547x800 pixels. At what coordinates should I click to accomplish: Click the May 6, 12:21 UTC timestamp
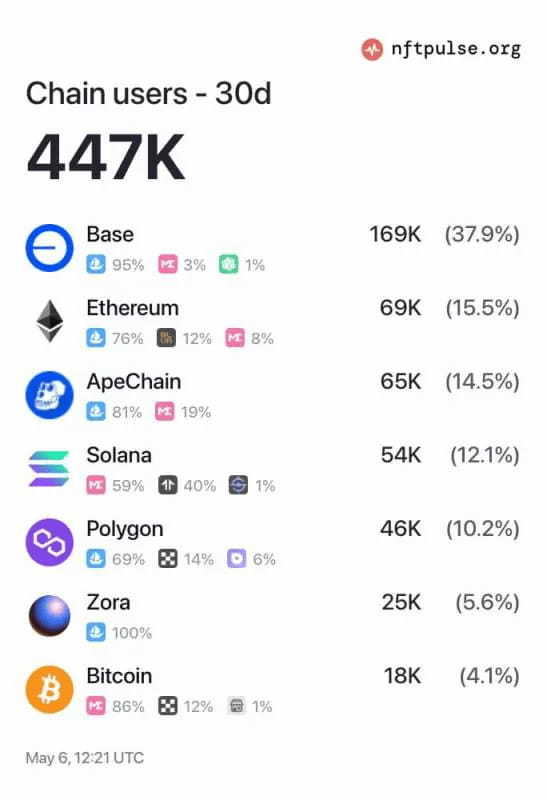coord(85,758)
